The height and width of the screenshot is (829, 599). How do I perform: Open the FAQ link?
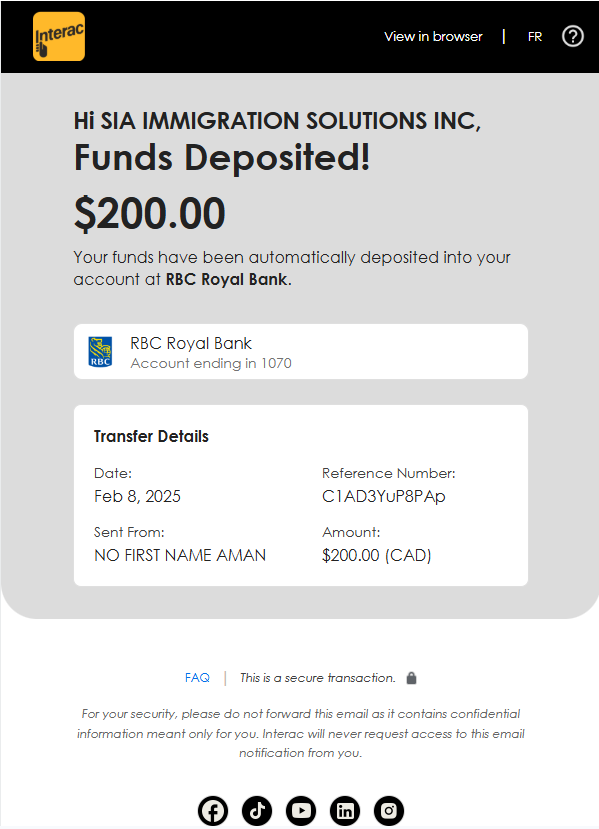197,678
